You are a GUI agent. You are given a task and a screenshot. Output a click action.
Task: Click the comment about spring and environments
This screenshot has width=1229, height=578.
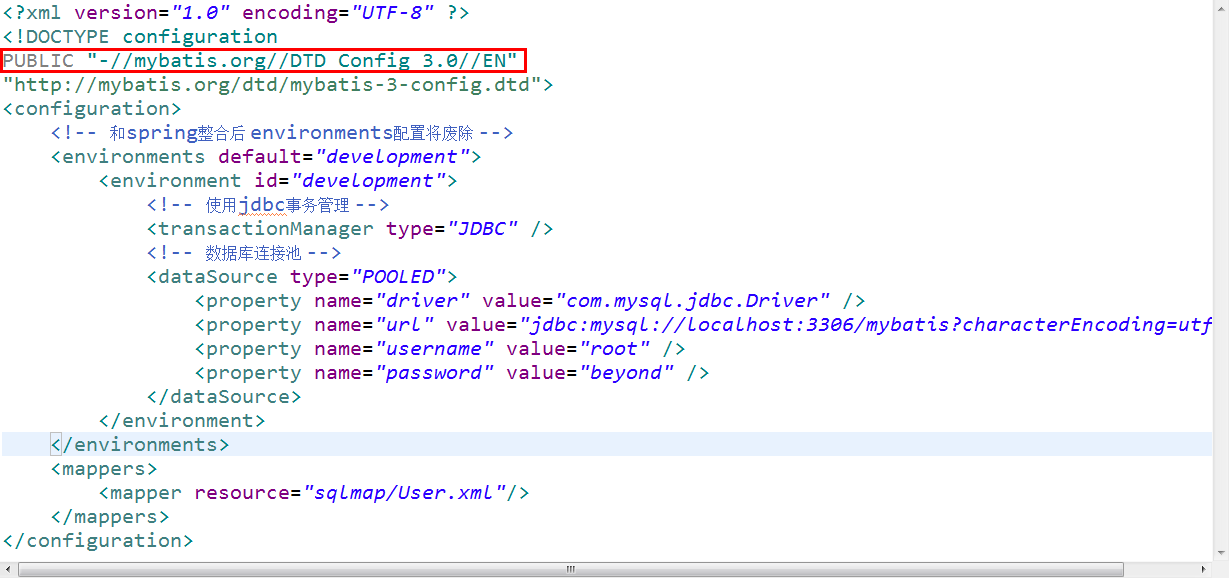pos(282,133)
